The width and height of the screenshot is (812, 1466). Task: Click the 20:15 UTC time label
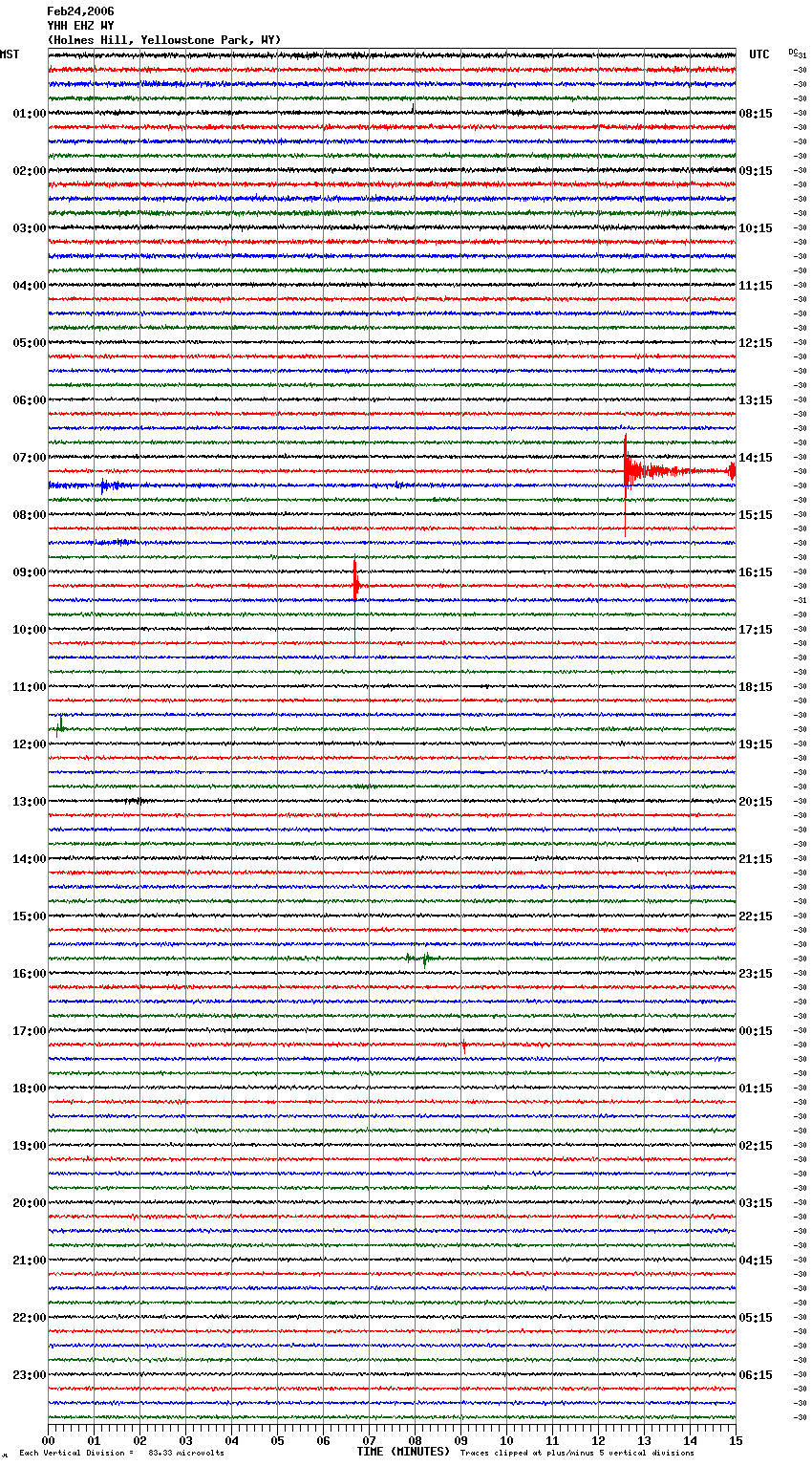click(756, 802)
